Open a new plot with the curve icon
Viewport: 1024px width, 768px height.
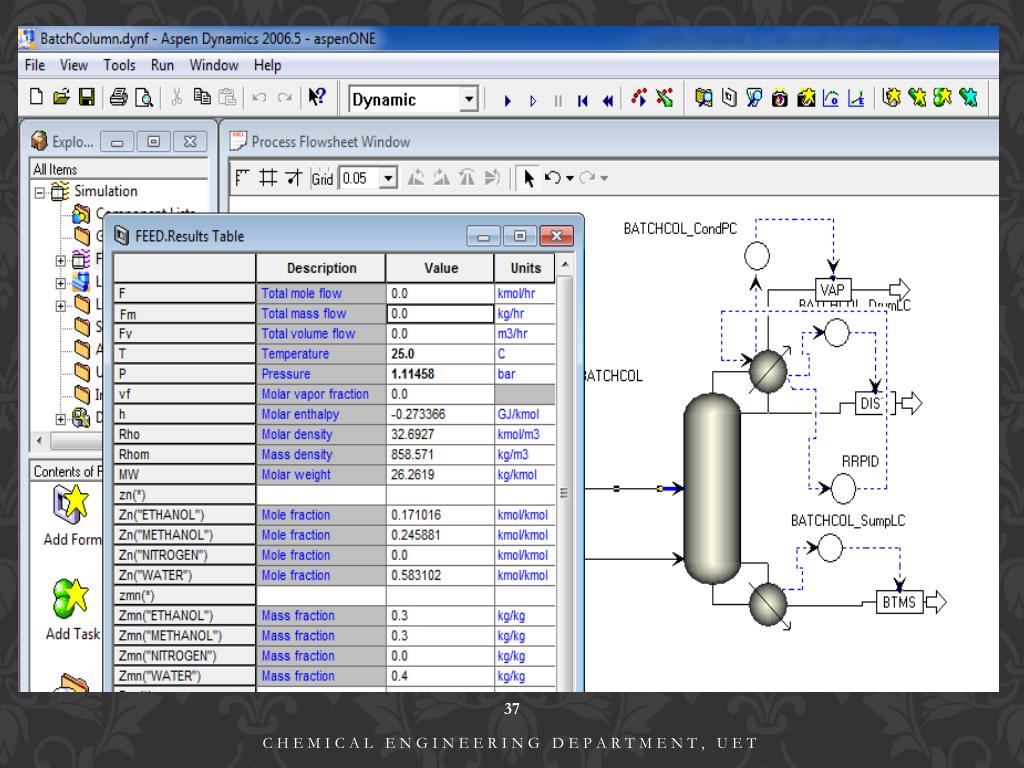pyautogui.click(x=831, y=99)
